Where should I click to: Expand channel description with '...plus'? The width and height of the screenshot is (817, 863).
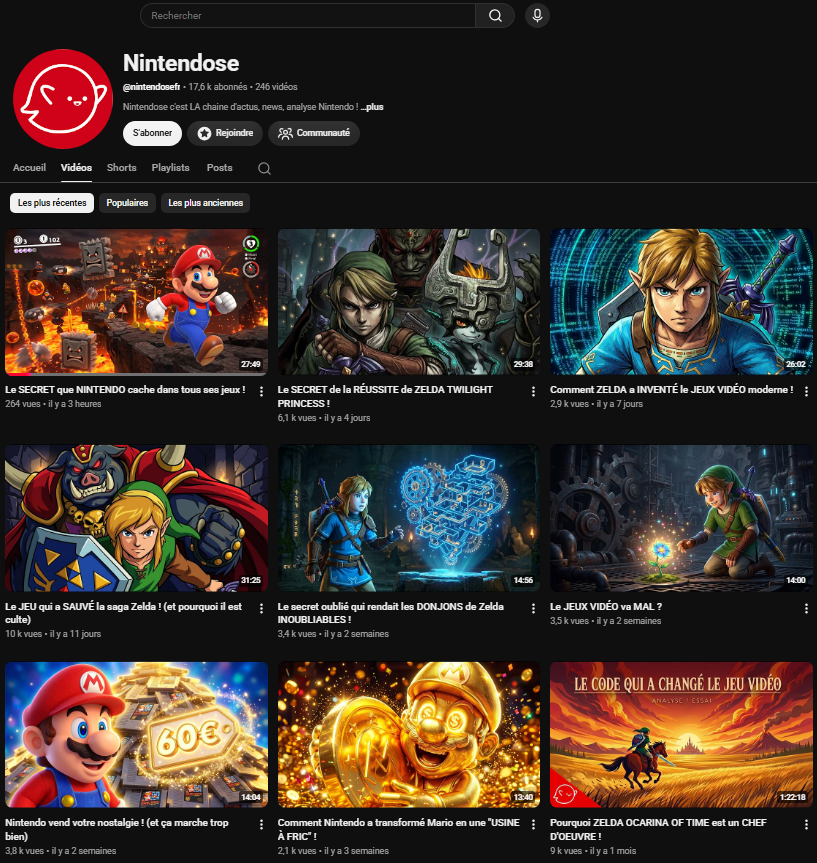click(x=372, y=107)
